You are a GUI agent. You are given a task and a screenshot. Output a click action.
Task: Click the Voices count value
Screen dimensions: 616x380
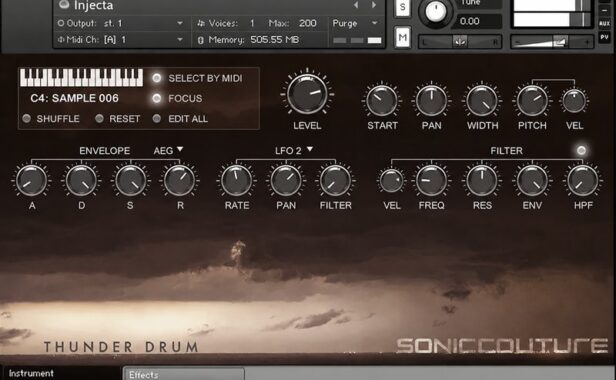(x=252, y=23)
